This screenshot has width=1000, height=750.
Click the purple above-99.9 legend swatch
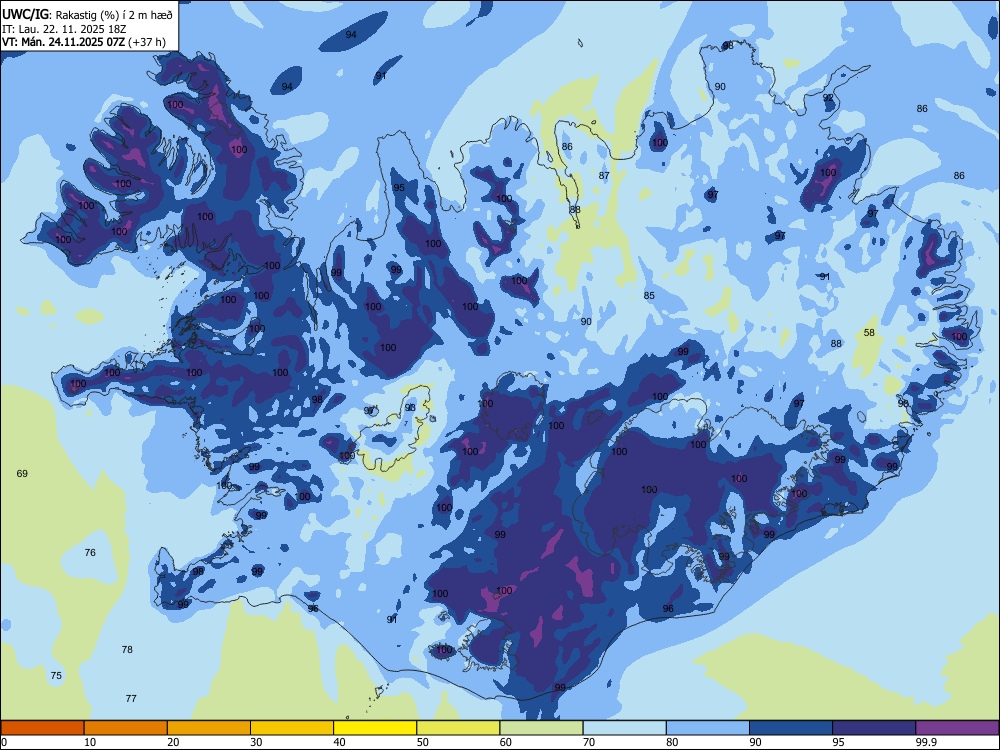[957, 728]
